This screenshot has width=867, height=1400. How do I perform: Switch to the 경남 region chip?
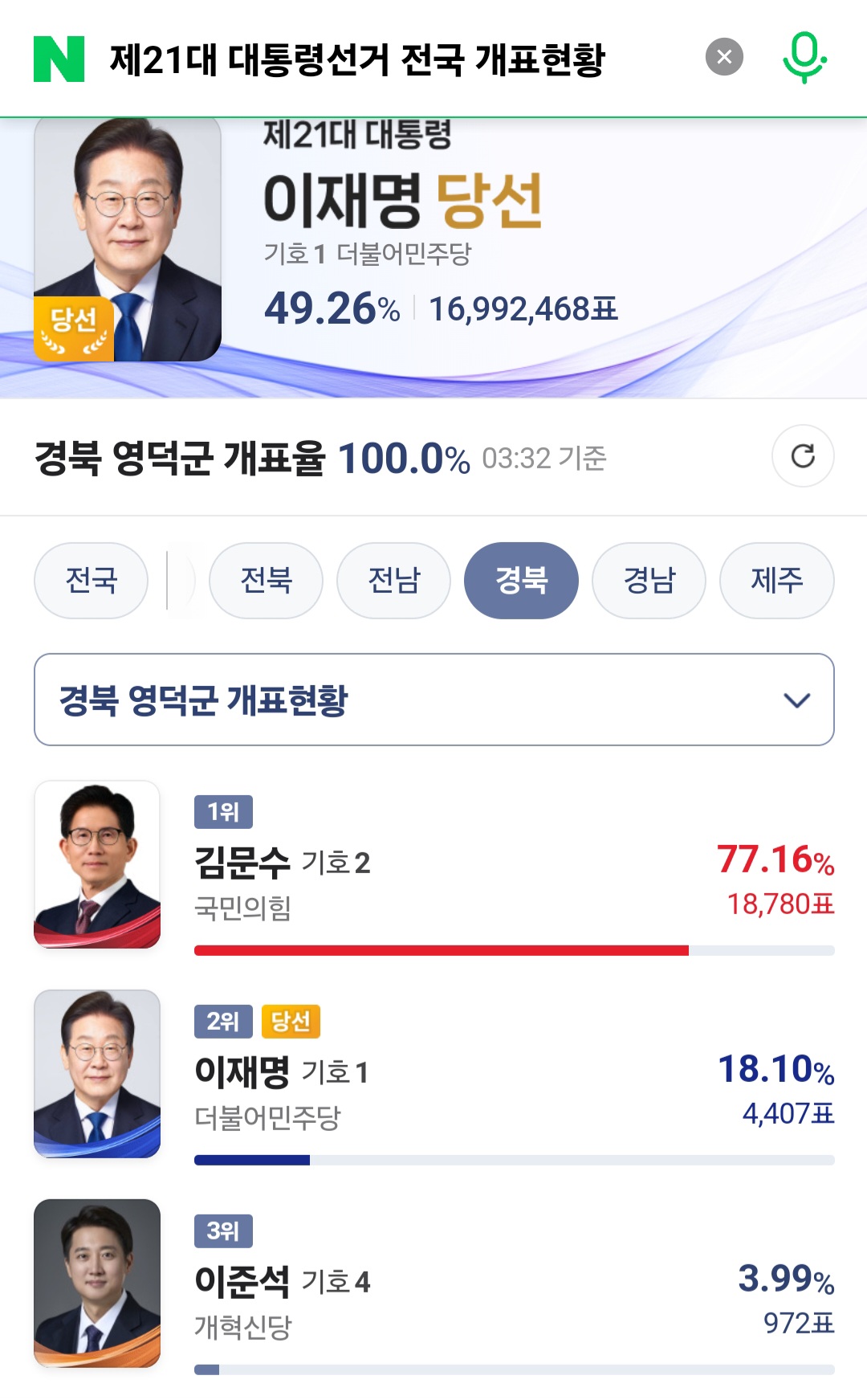(x=649, y=580)
